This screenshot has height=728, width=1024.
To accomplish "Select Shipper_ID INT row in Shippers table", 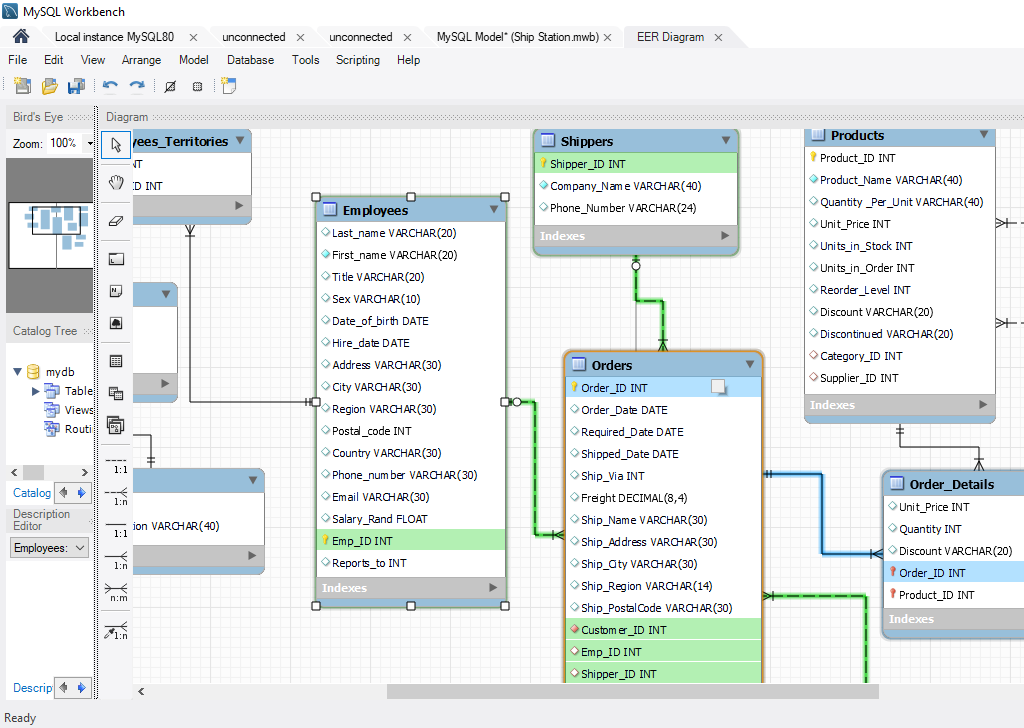I will tap(636, 164).
